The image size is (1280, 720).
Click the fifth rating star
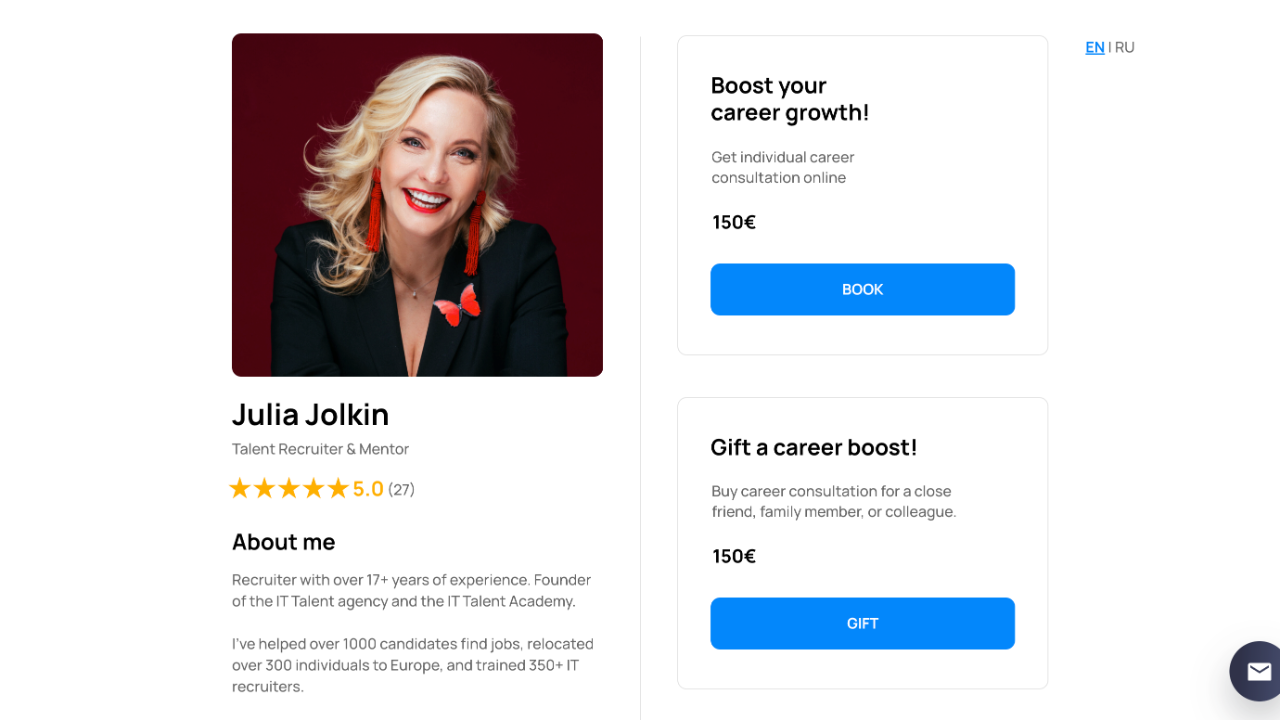338,488
